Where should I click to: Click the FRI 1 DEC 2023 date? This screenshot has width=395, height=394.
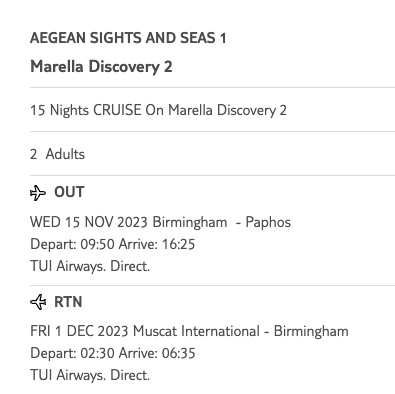[x=79, y=331]
